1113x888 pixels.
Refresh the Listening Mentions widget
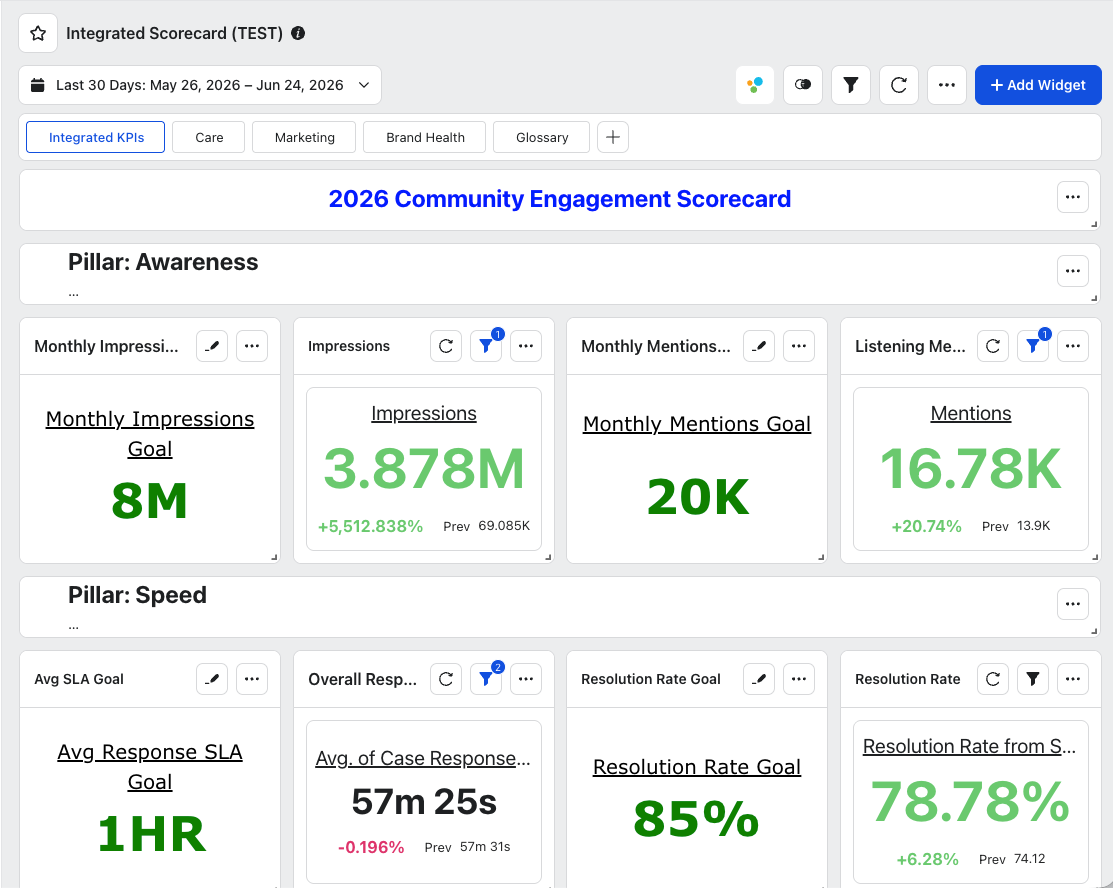tap(993, 346)
